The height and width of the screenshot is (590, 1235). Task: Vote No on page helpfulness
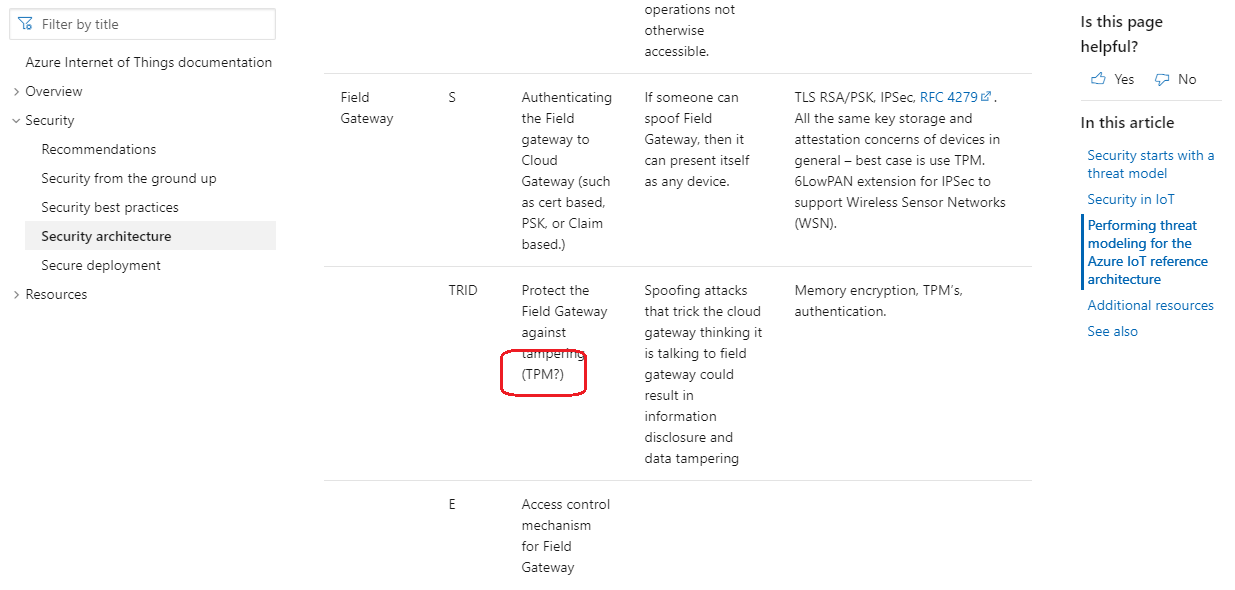pos(1185,79)
